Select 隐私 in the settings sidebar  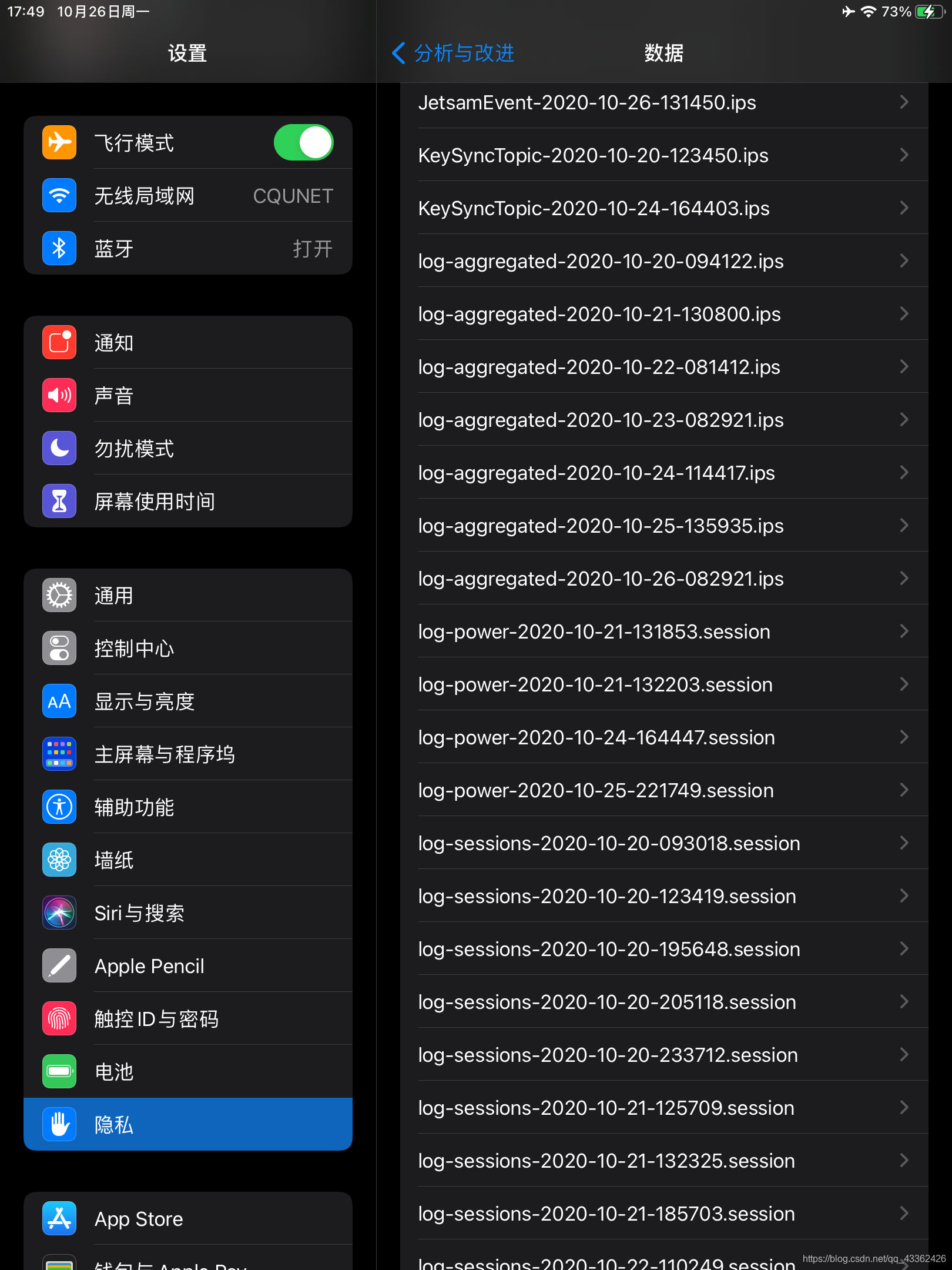click(x=188, y=1124)
